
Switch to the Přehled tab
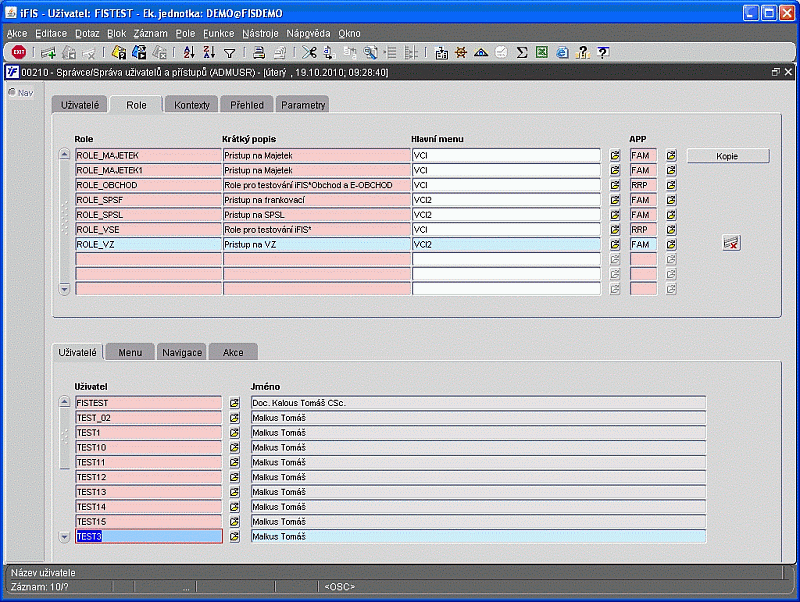point(247,105)
